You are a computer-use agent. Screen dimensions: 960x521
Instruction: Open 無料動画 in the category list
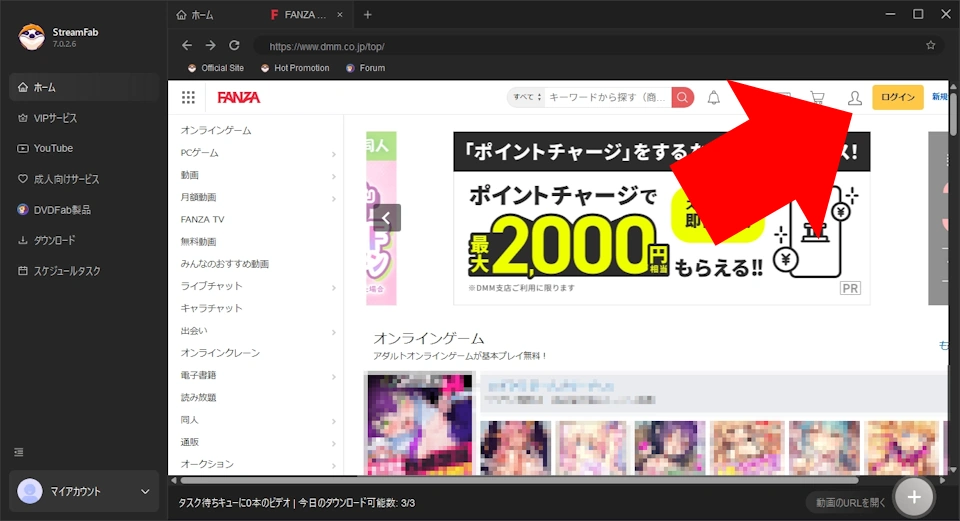tap(198, 242)
